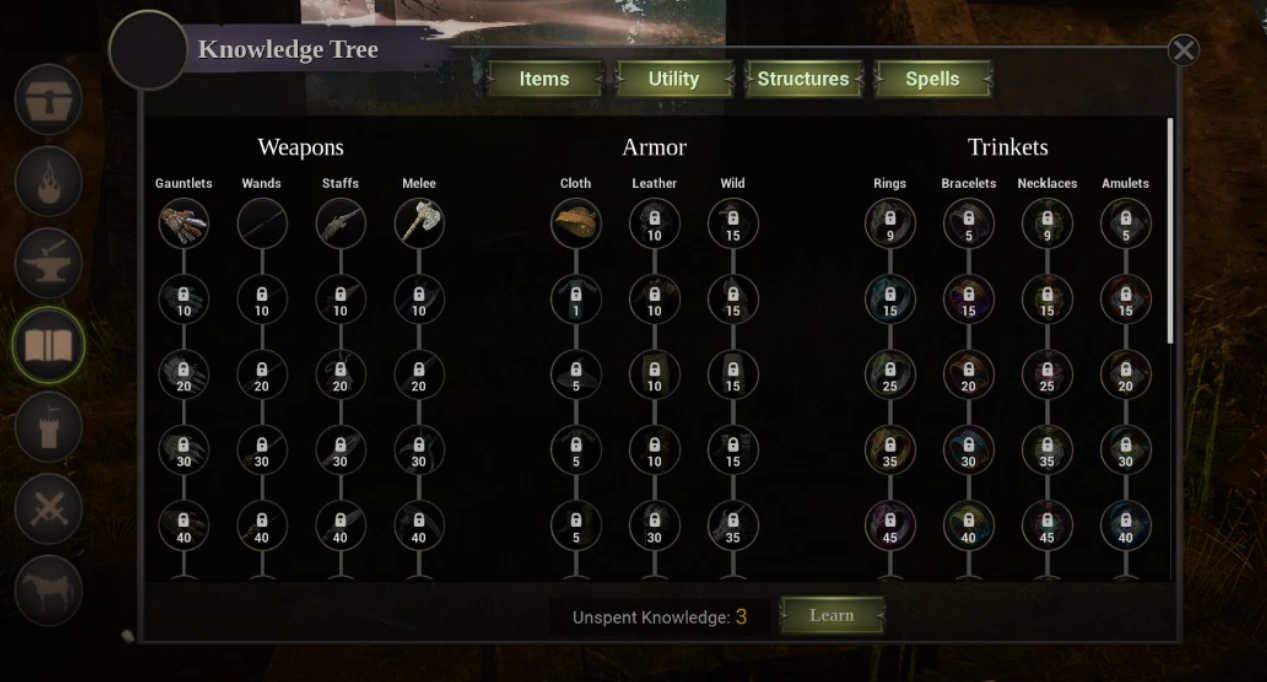Image resolution: width=1267 pixels, height=682 pixels.
Task: Select the unlocked Staffs weapon node
Action: pos(341,223)
